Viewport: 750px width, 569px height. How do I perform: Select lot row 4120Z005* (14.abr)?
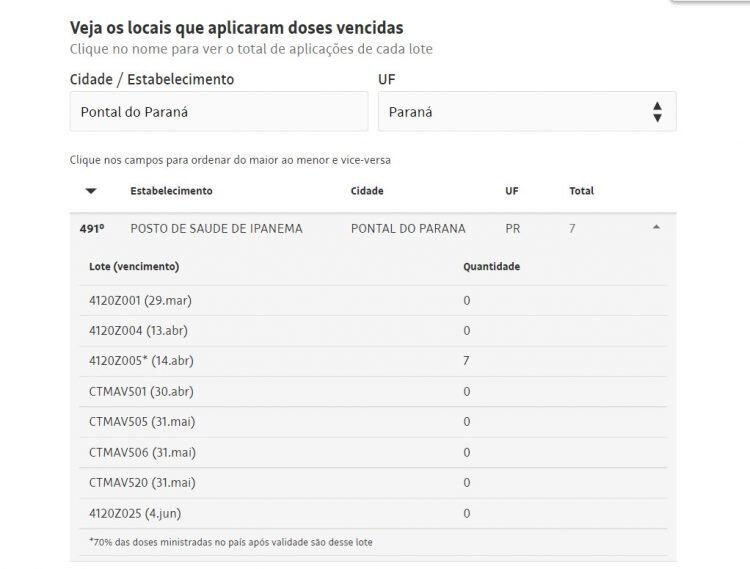tap(373, 361)
